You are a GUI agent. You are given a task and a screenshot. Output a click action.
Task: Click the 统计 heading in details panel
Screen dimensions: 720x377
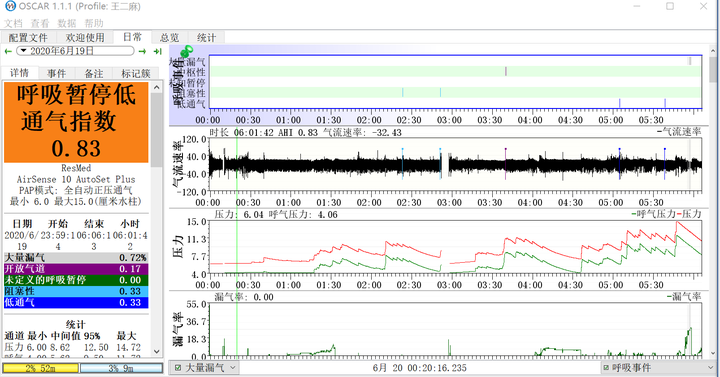pyautogui.click(x=76, y=324)
